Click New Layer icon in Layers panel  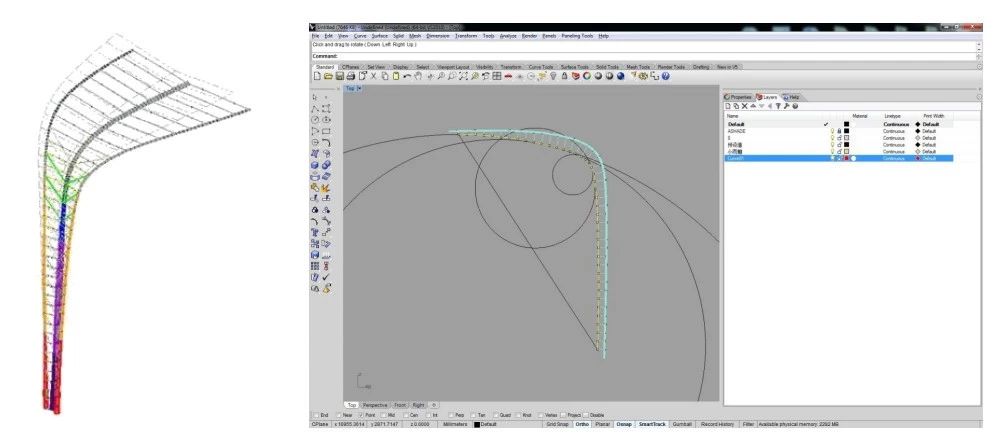727,106
